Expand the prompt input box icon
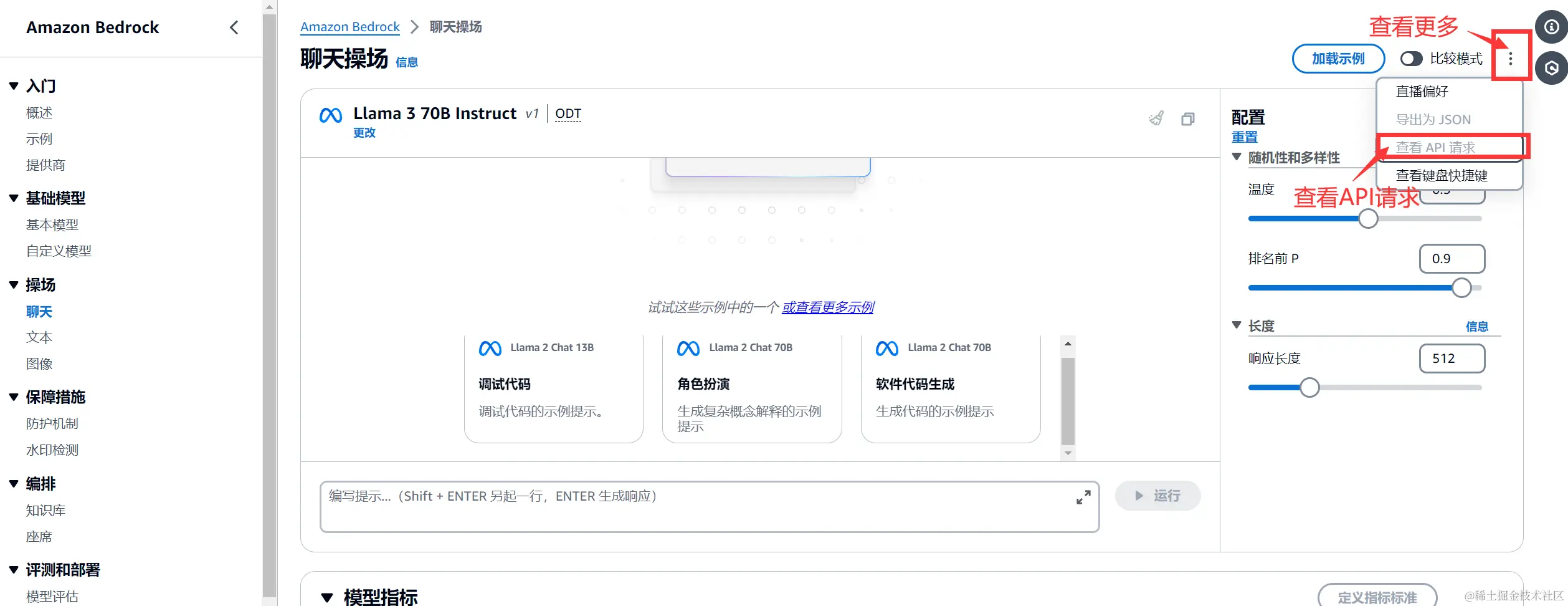This screenshot has width=1568, height=606. pos(1083,497)
